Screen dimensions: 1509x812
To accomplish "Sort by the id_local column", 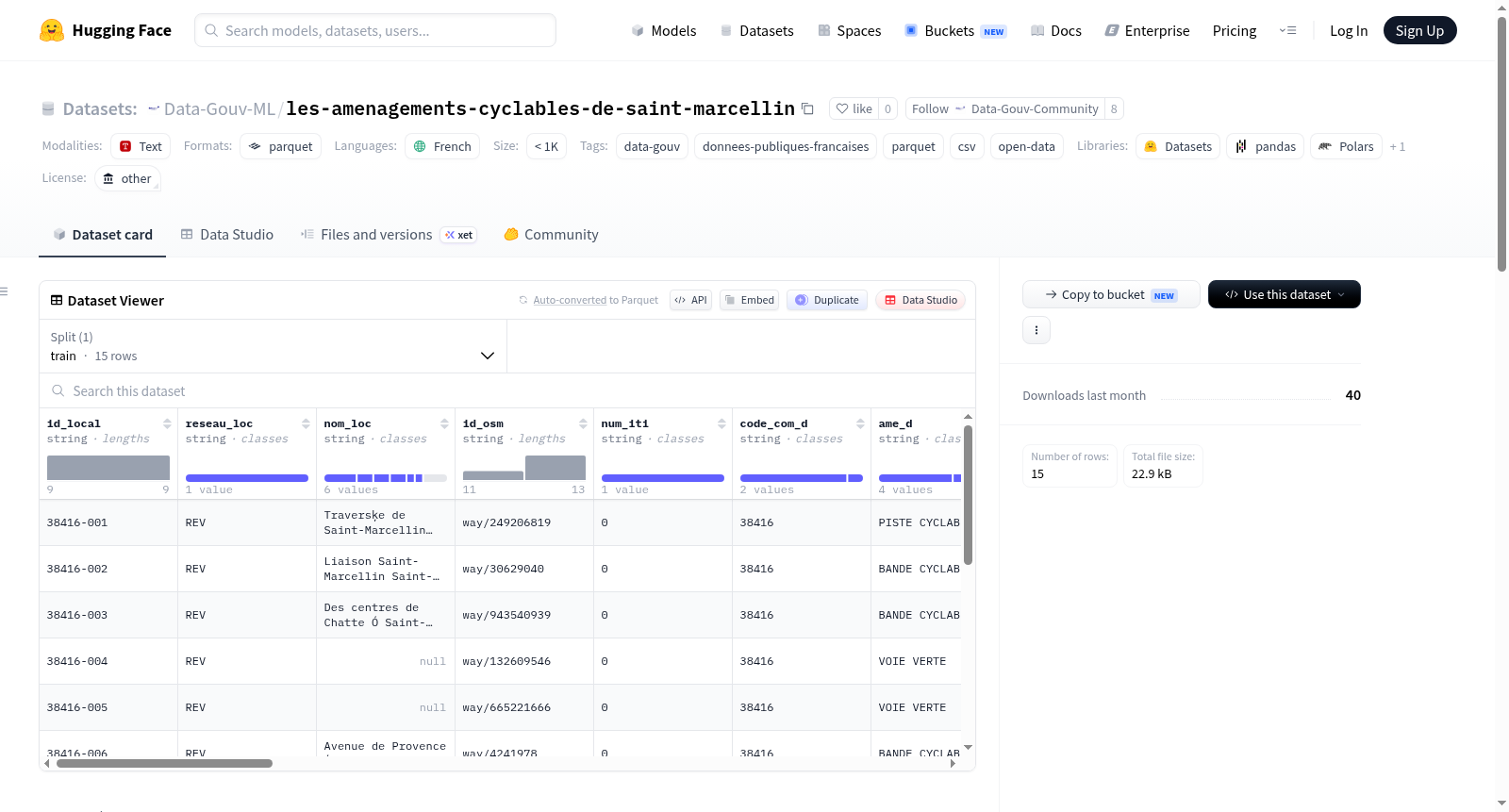I will click(x=167, y=423).
